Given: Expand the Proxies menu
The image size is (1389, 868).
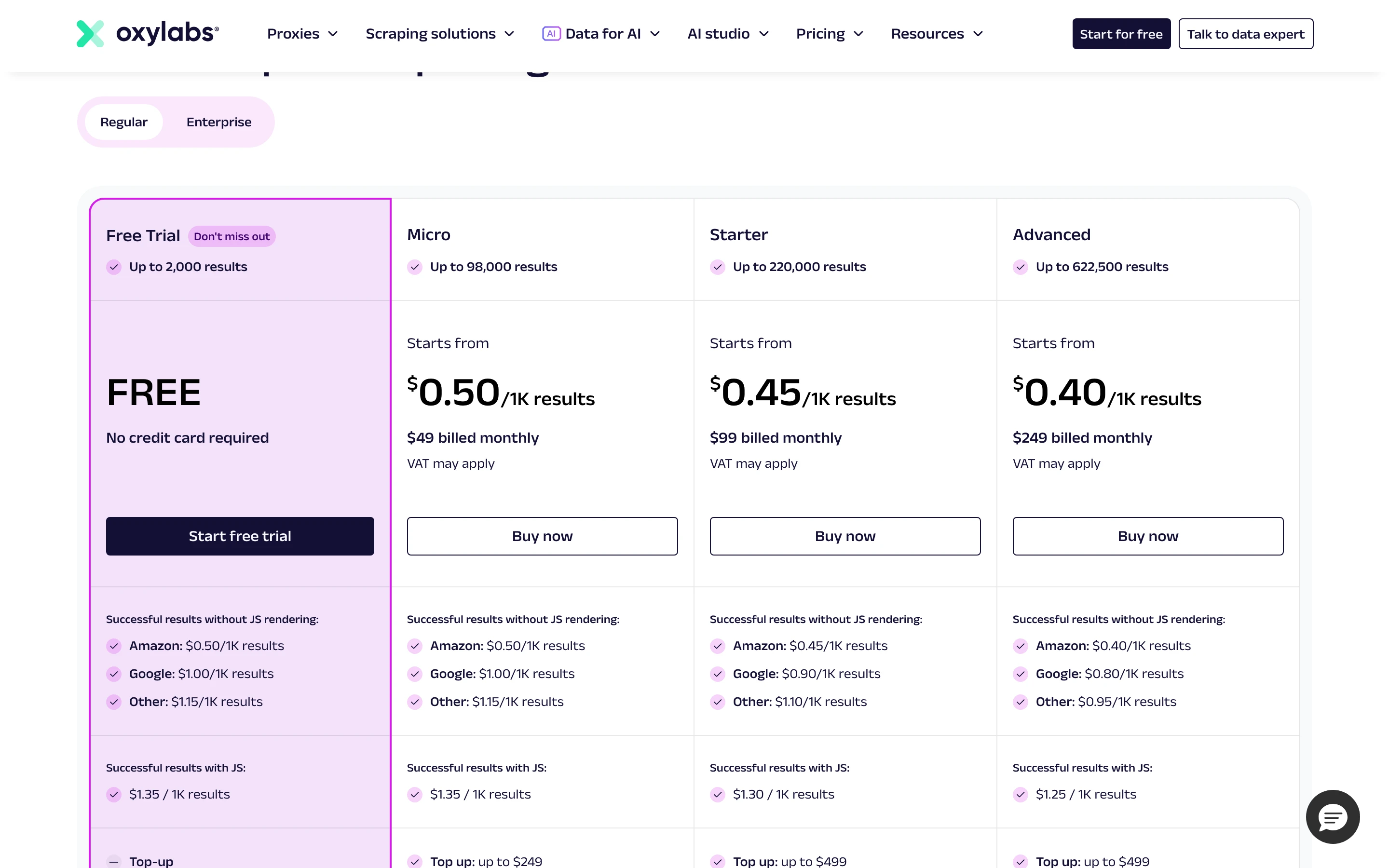Looking at the screenshot, I should click(x=302, y=34).
